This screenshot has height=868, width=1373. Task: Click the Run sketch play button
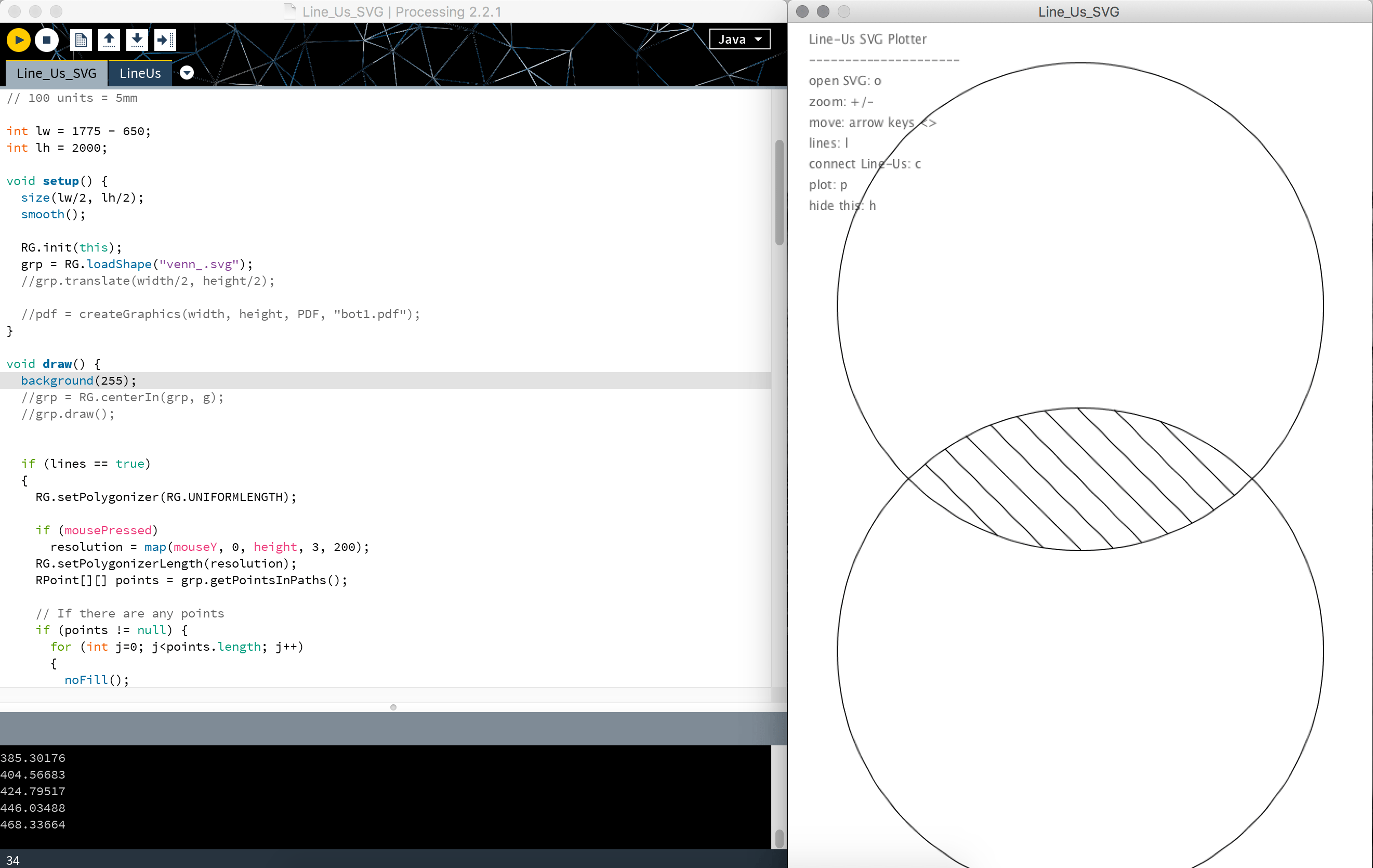tap(18, 40)
